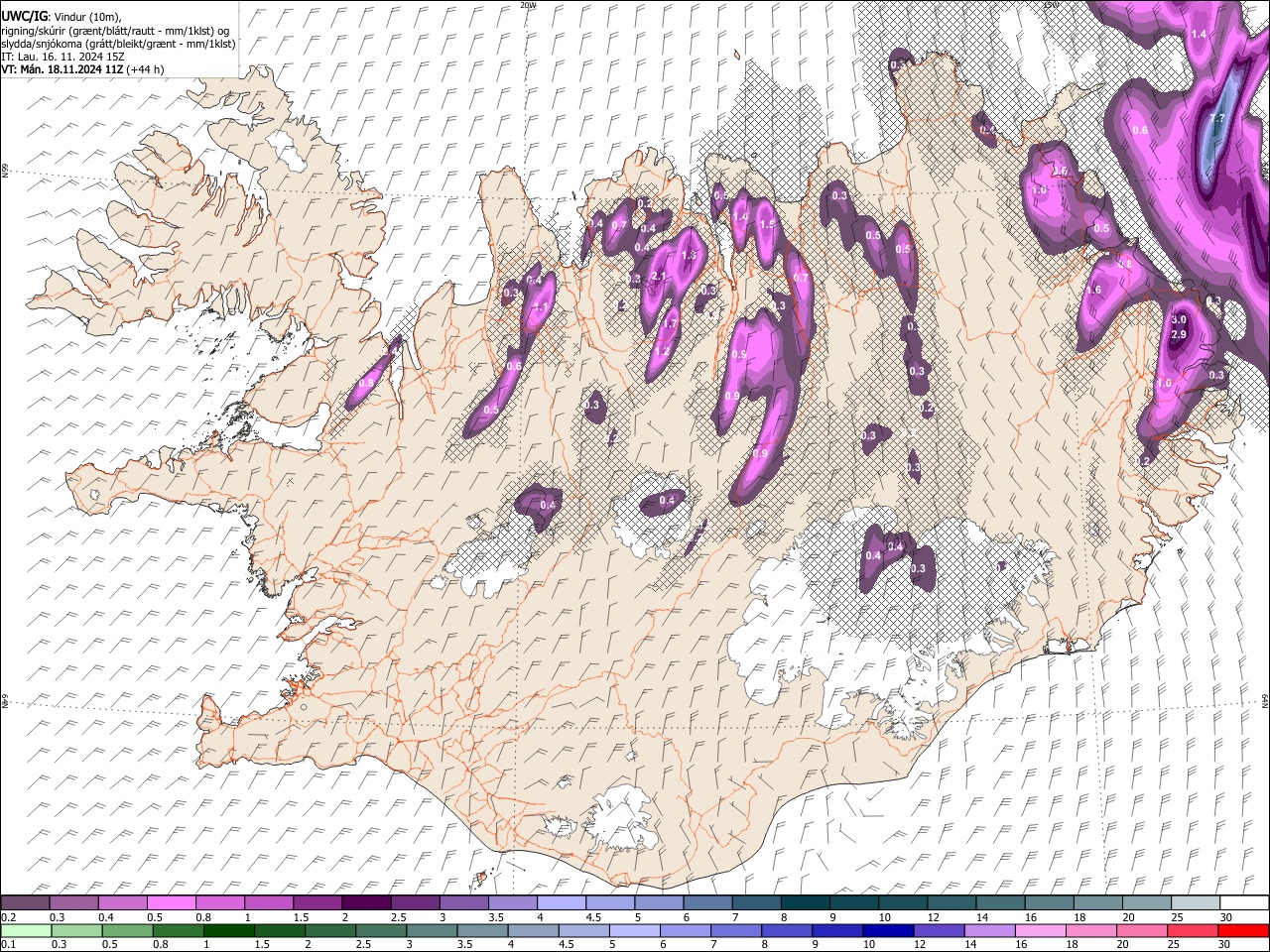Click the light lavender 4–4.5 swatch, top scale
The height and width of the screenshot is (952, 1270).
point(562,903)
